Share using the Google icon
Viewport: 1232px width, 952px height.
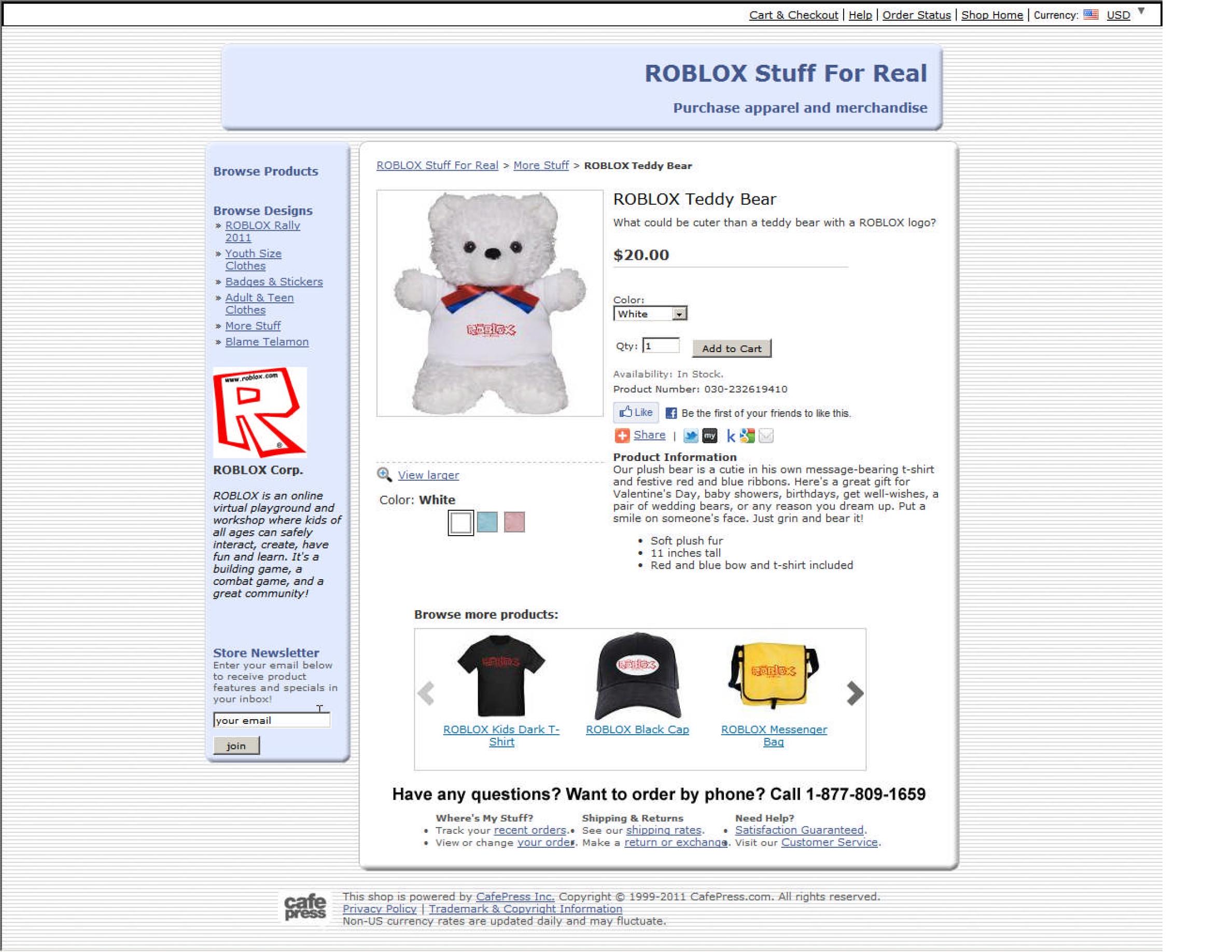[x=747, y=436]
